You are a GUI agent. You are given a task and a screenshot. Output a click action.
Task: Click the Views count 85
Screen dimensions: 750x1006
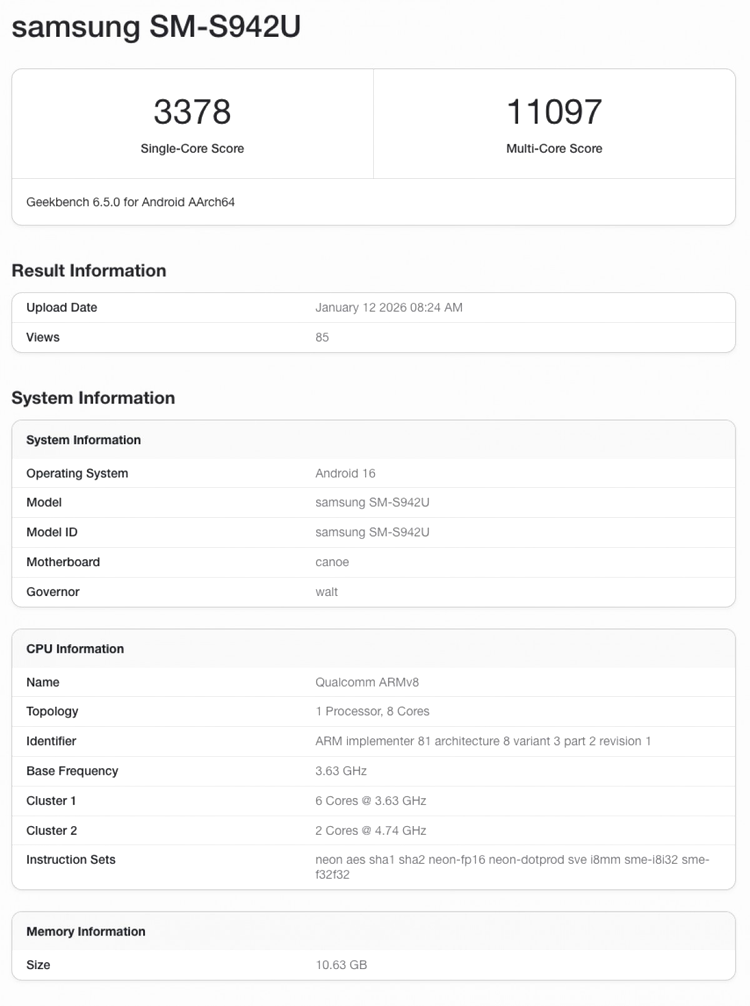[x=322, y=338]
